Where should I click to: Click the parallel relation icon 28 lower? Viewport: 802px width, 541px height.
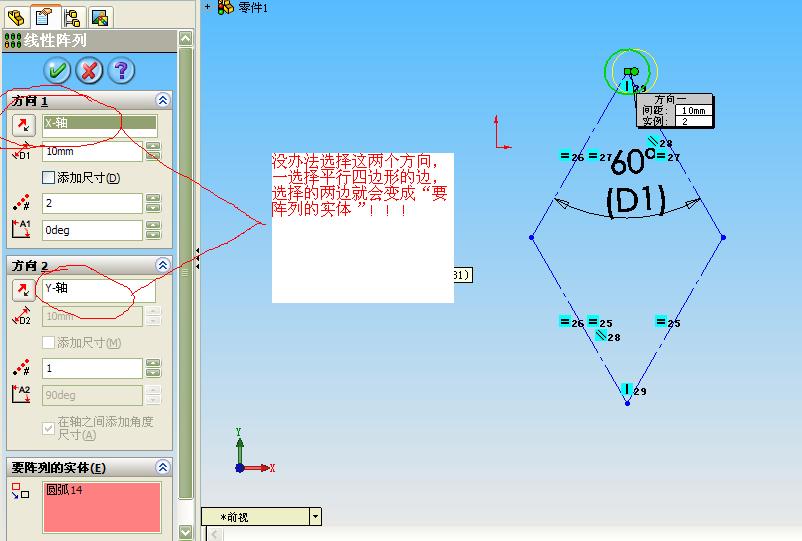pos(601,336)
